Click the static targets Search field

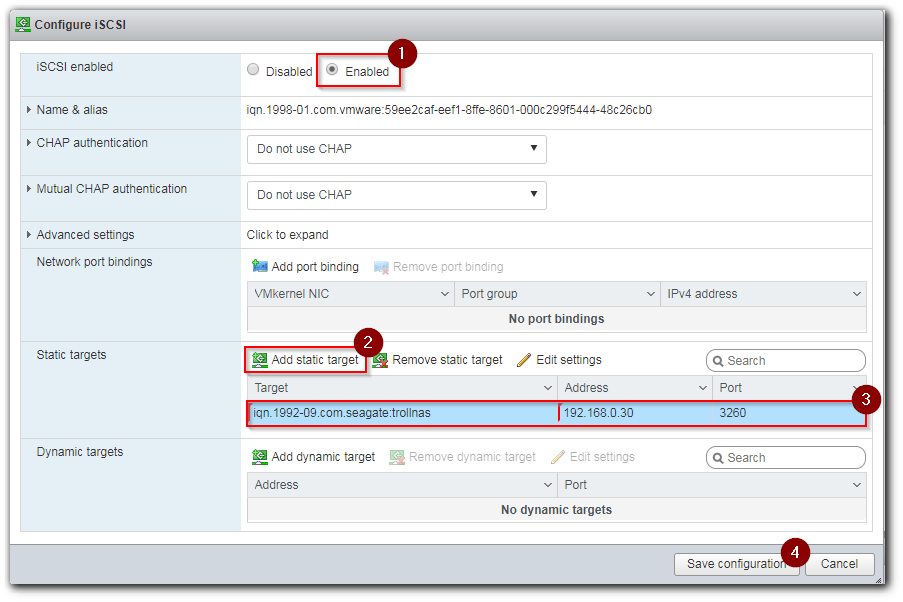tap(786, 361)
